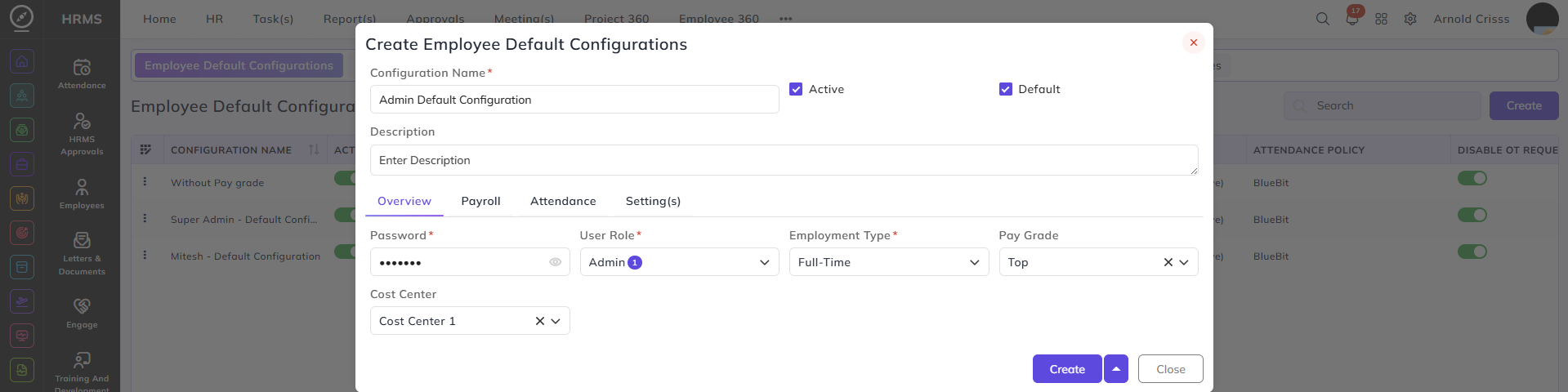
Task: Click the Close button in dialog
Action: (x=1171, y=369)
